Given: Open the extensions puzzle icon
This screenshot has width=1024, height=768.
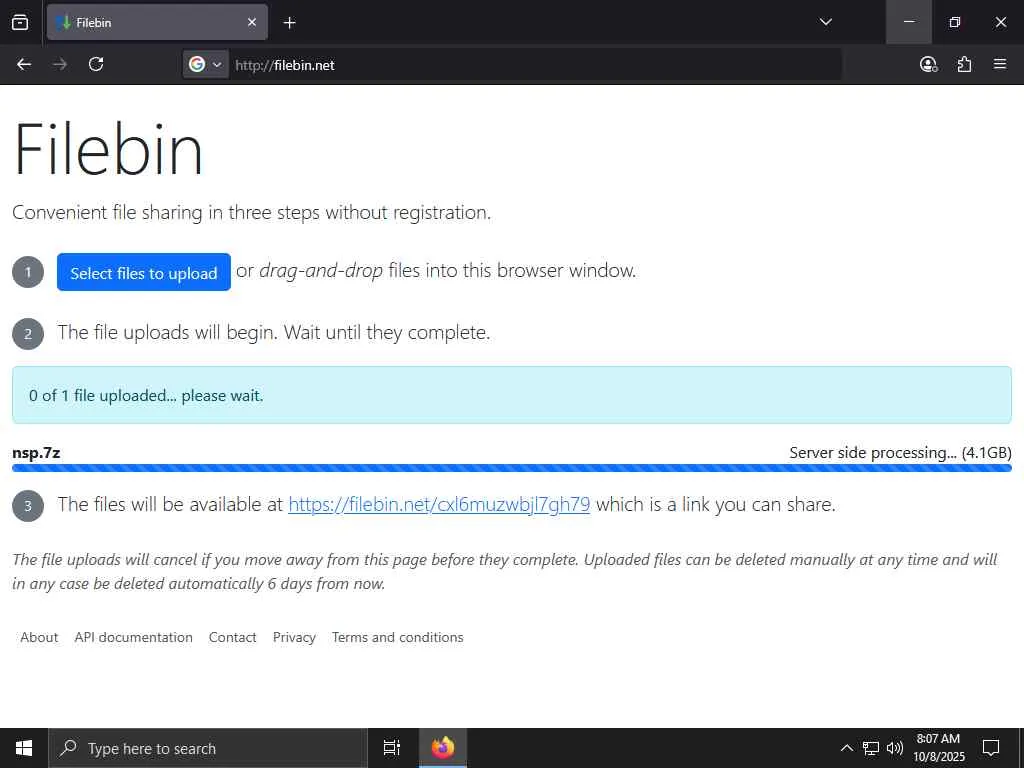Looking at the screenshot, I should tap(964, 64).
